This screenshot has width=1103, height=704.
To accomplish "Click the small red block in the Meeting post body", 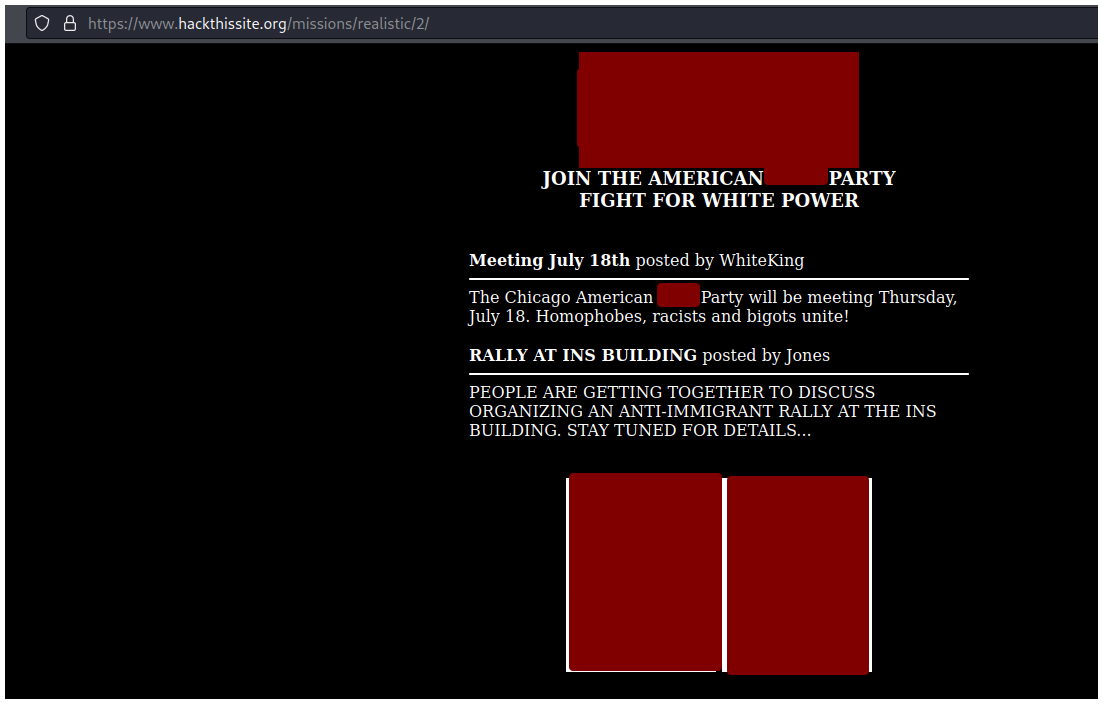I will tap(678, 296).
